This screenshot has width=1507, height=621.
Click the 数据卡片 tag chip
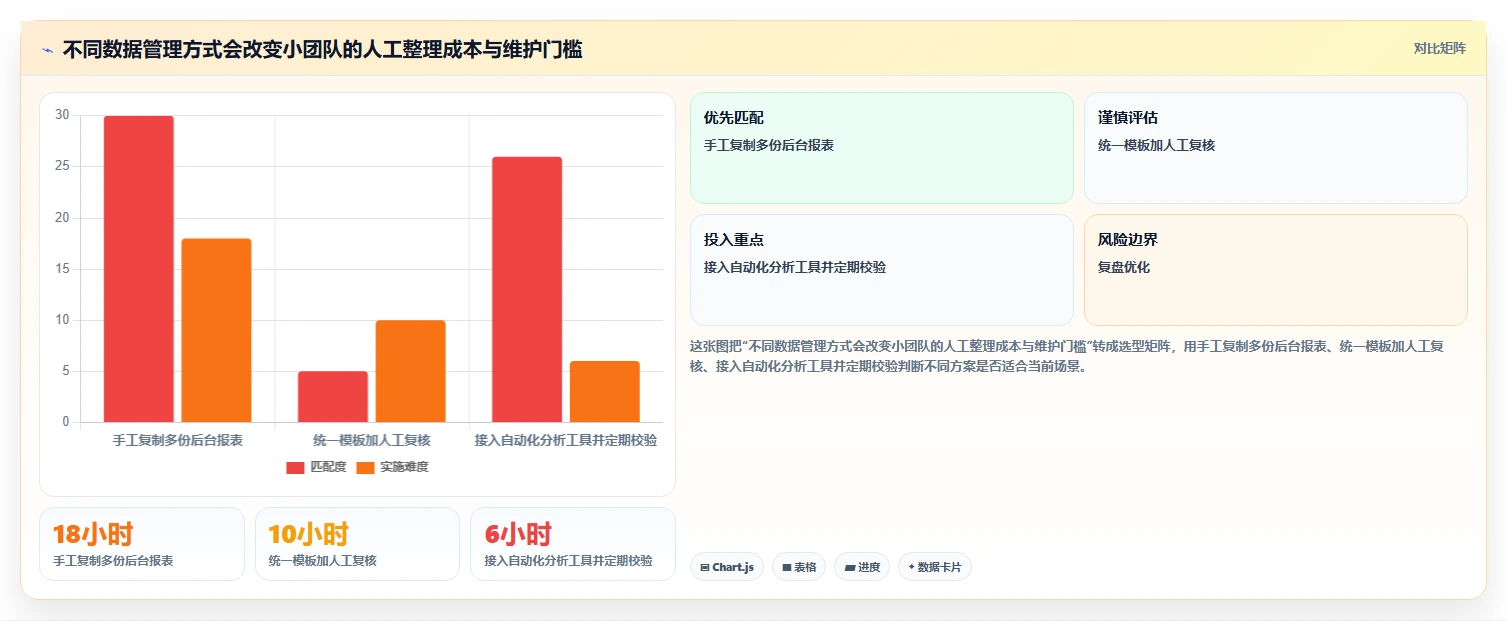click(x=935, y=567)
